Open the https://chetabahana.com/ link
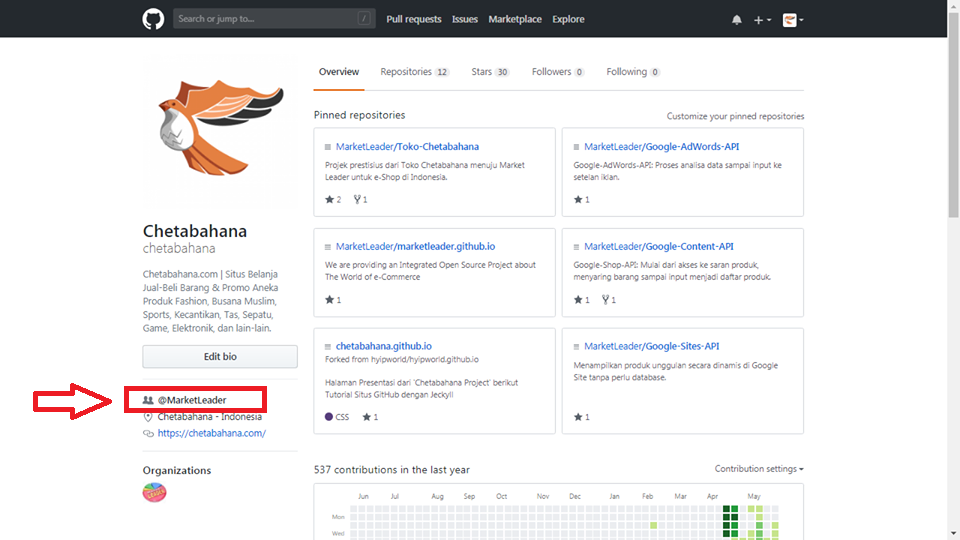The height and width of the screenshot is (540, 960). (212, 433)
